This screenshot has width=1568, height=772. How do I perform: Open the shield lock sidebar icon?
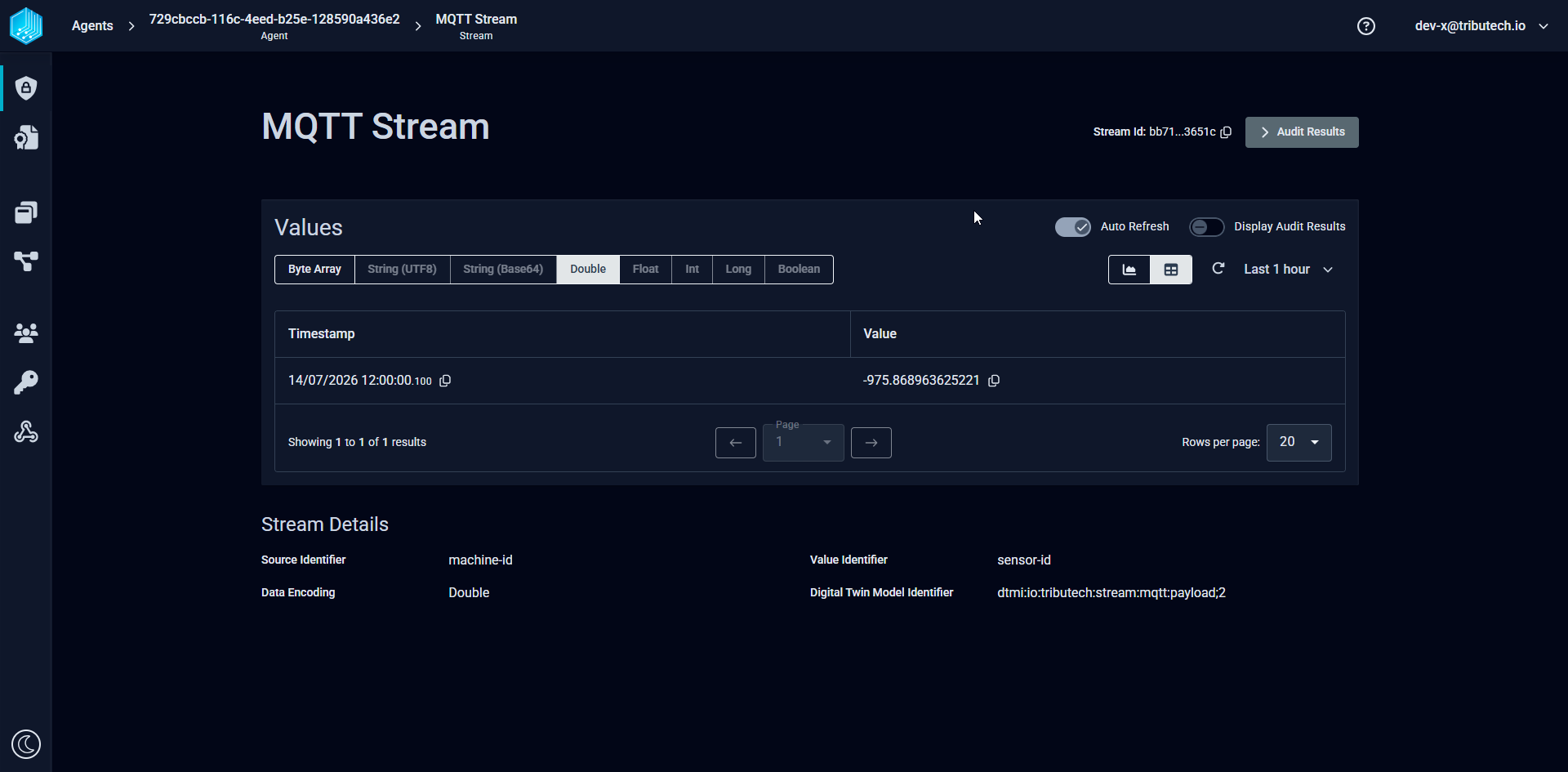coord(26,88)
